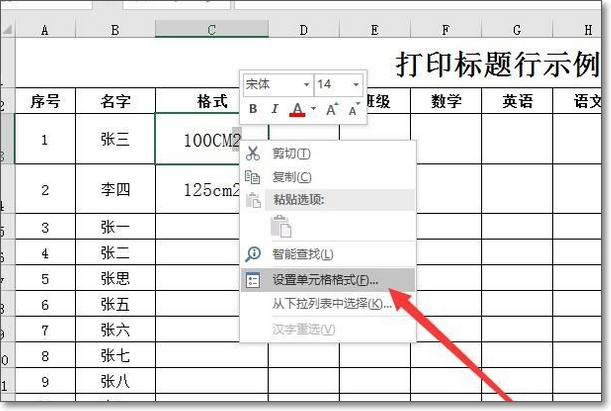Viewport: 611px width, 411px height.
Task: Select column D header
Action: (304, 30)
